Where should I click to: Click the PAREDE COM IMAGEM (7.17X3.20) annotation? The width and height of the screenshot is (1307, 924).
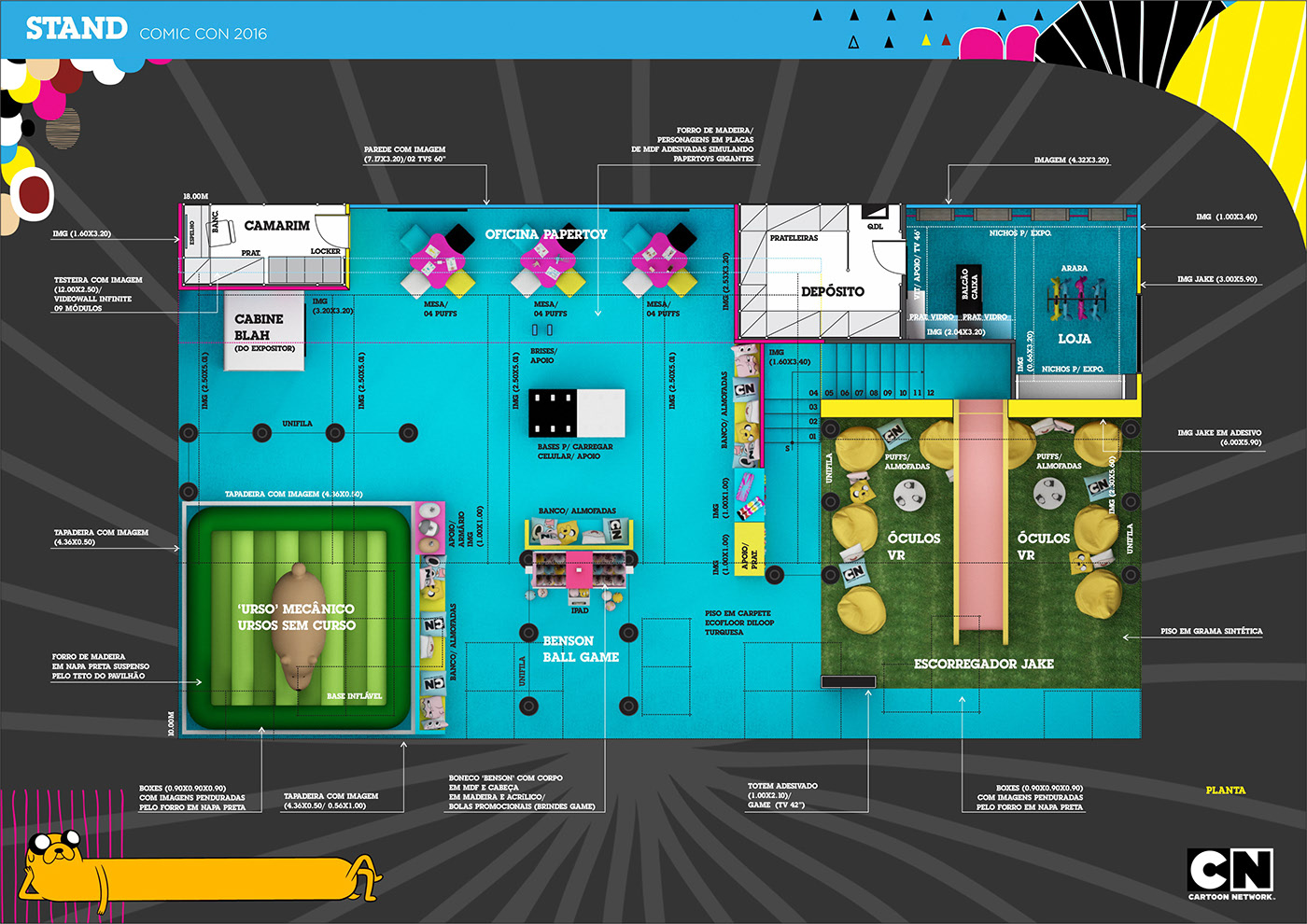pos(404,154)
